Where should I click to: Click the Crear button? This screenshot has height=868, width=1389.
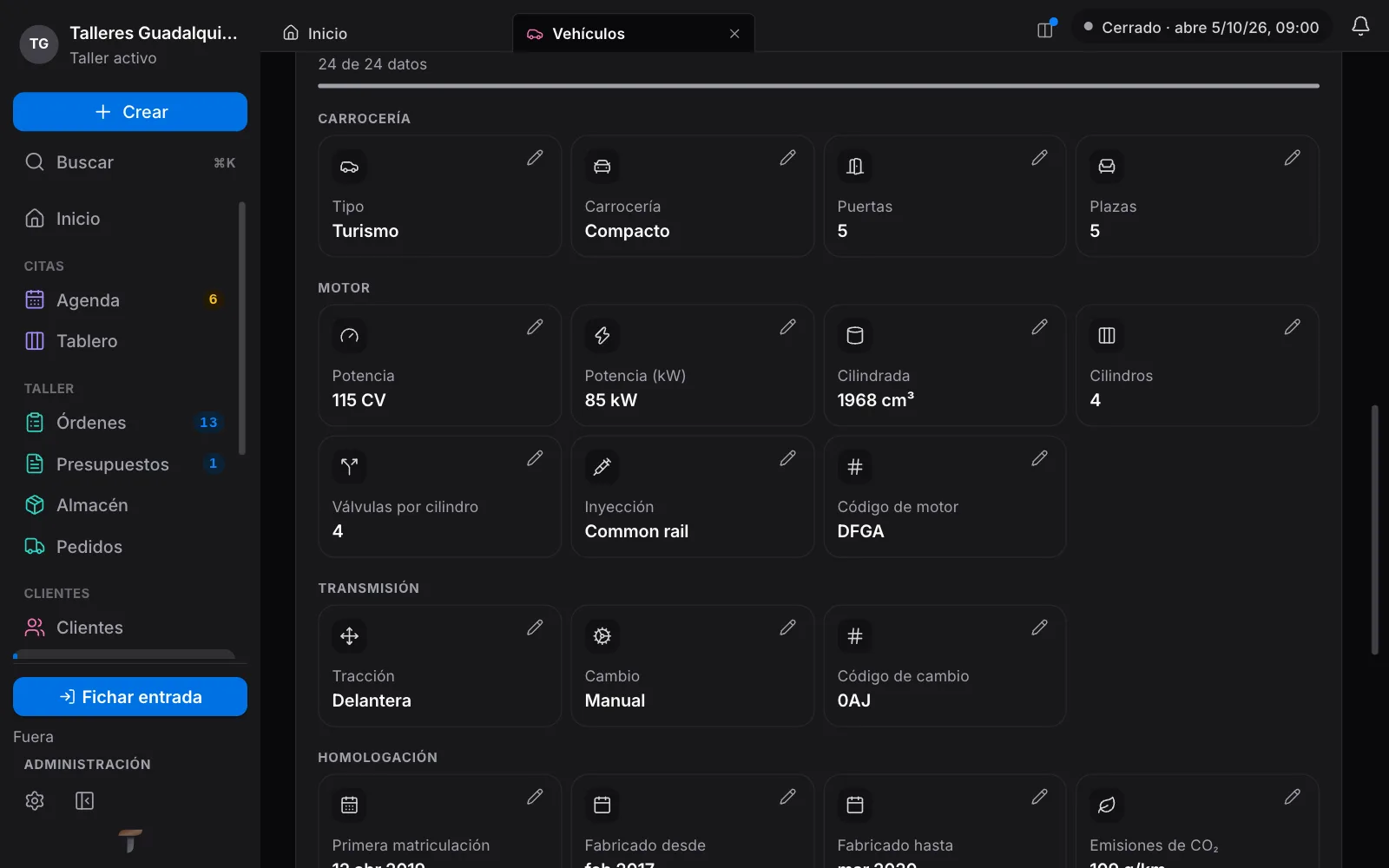[130, 112]
